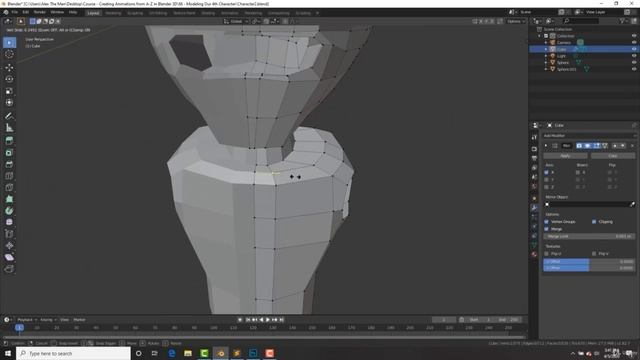This screenshot has width=640, height=360.
Task: Click the modifier Copy button
Action: 613,156
